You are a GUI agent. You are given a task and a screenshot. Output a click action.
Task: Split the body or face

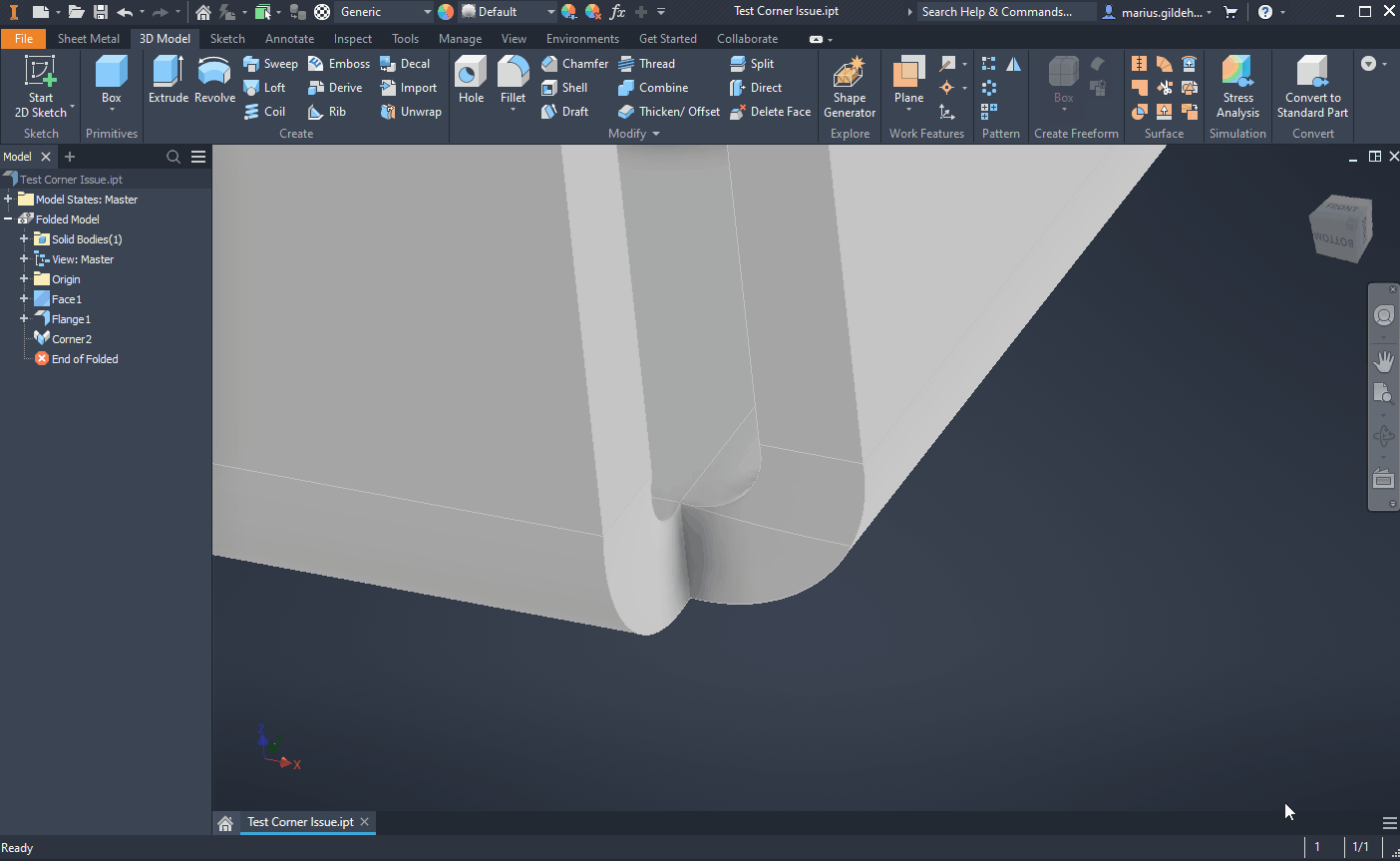[752, 64]
